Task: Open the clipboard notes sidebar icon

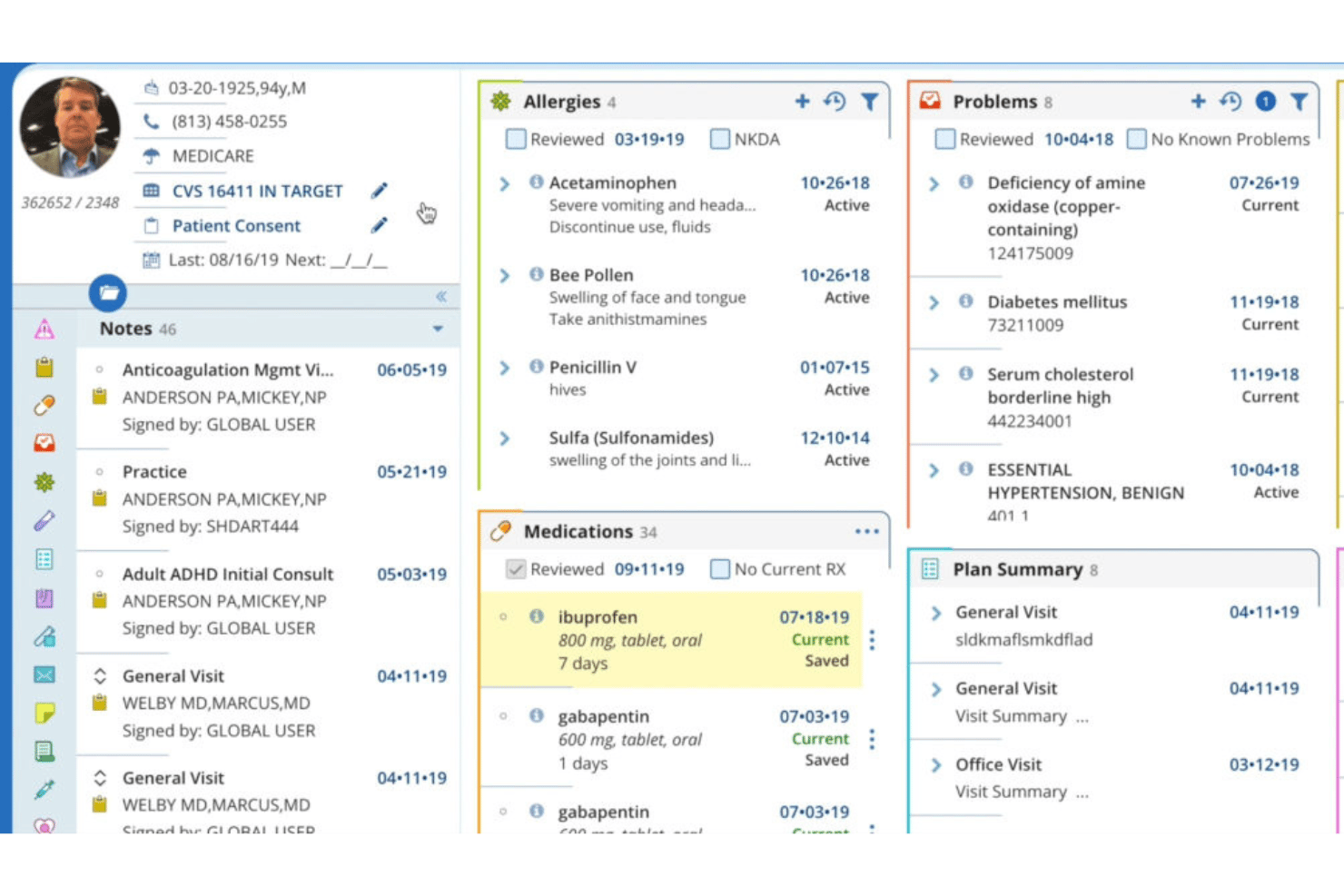Action: pyautogui.click(x=44, y=367)
